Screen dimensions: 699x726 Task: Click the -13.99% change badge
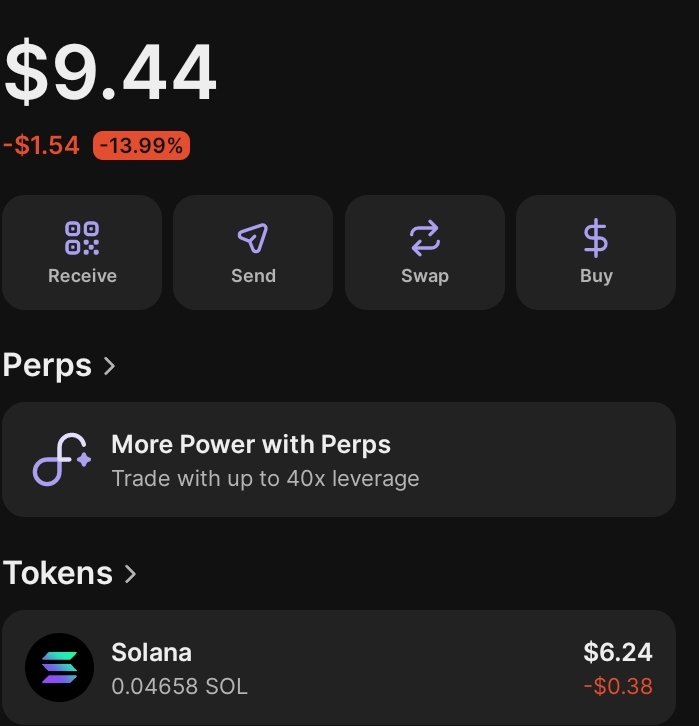[x=141, y=146]
